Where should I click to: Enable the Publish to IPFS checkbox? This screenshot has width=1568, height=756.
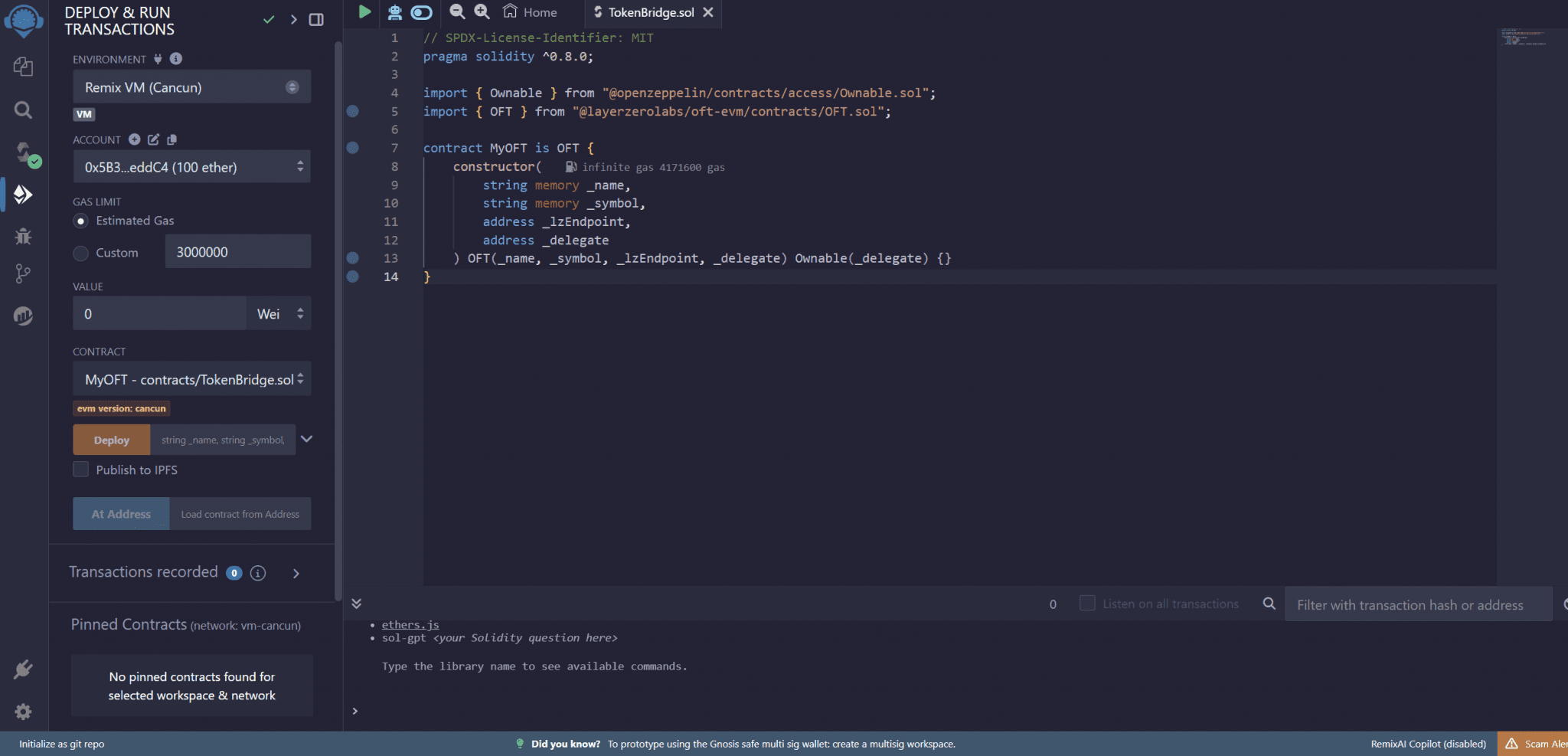tap(81, 470)
